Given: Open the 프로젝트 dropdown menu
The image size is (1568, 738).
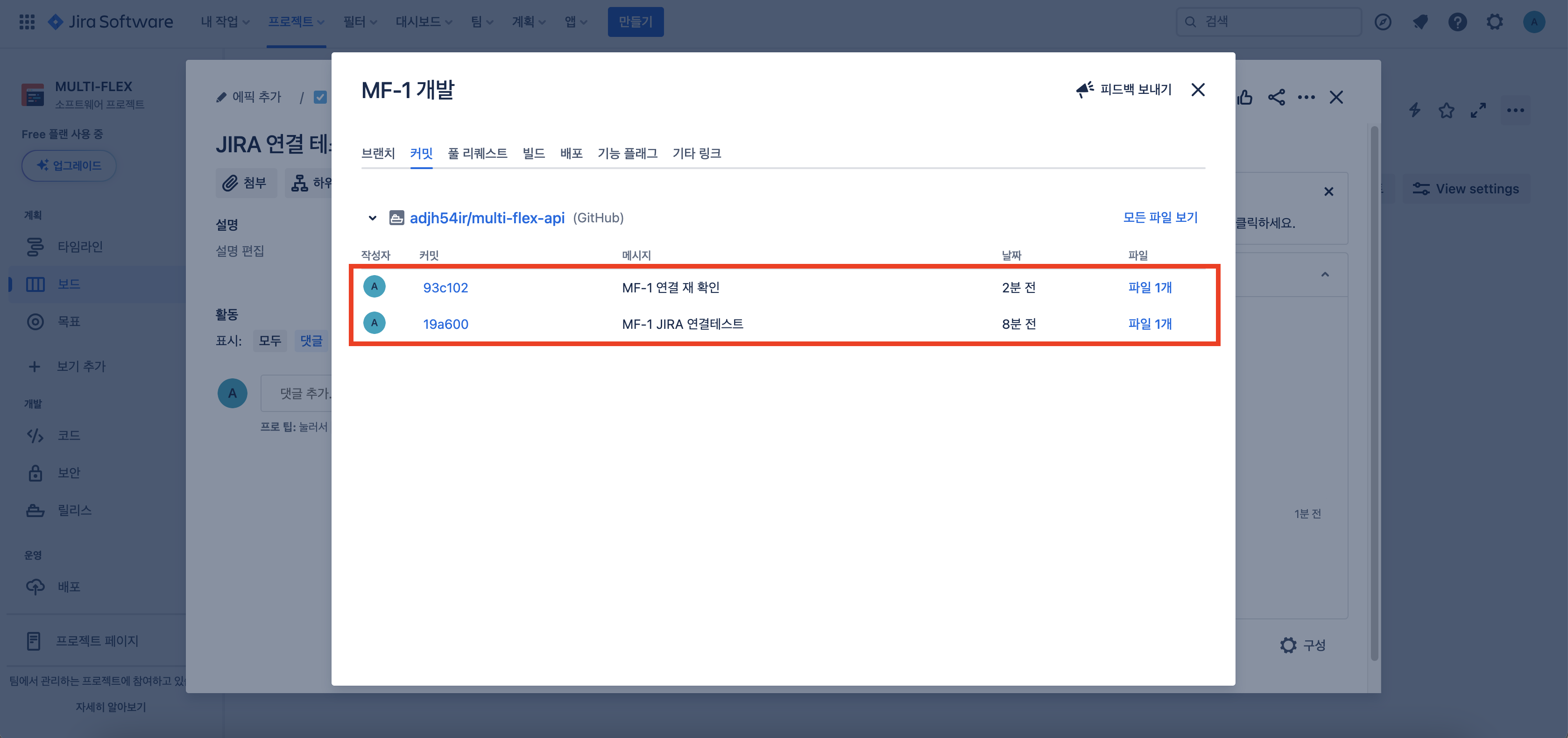Looking at the screenshot, I should click(x=296, y=22).
